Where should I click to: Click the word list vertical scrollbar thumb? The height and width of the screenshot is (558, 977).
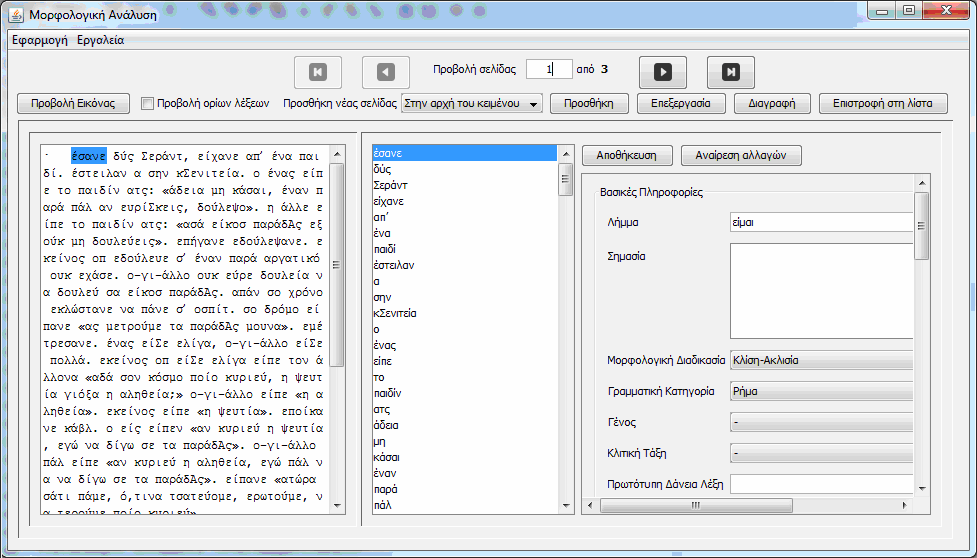566,179
